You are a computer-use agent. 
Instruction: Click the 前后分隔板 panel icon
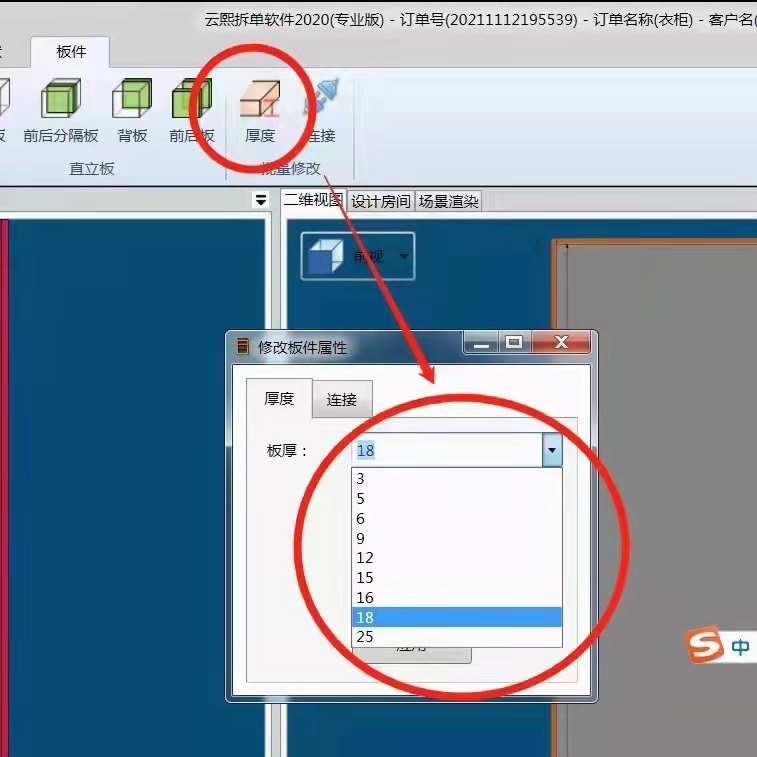(60, 100)
